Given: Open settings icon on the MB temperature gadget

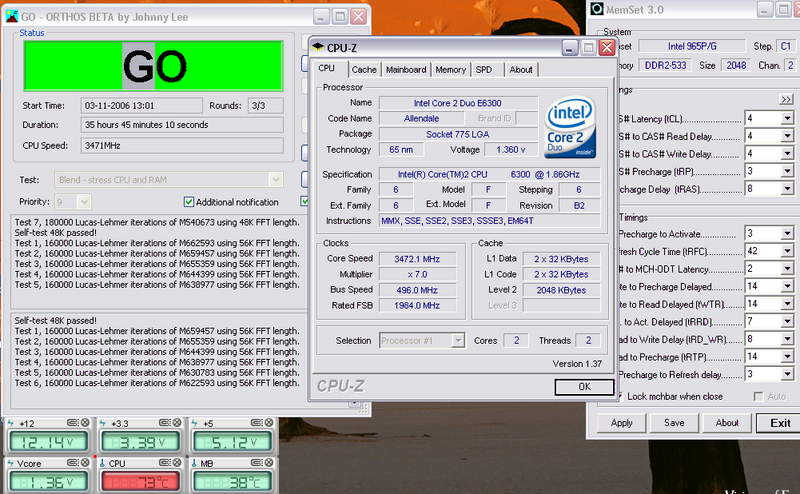Looking at the screenshot, I should point(257,462).
